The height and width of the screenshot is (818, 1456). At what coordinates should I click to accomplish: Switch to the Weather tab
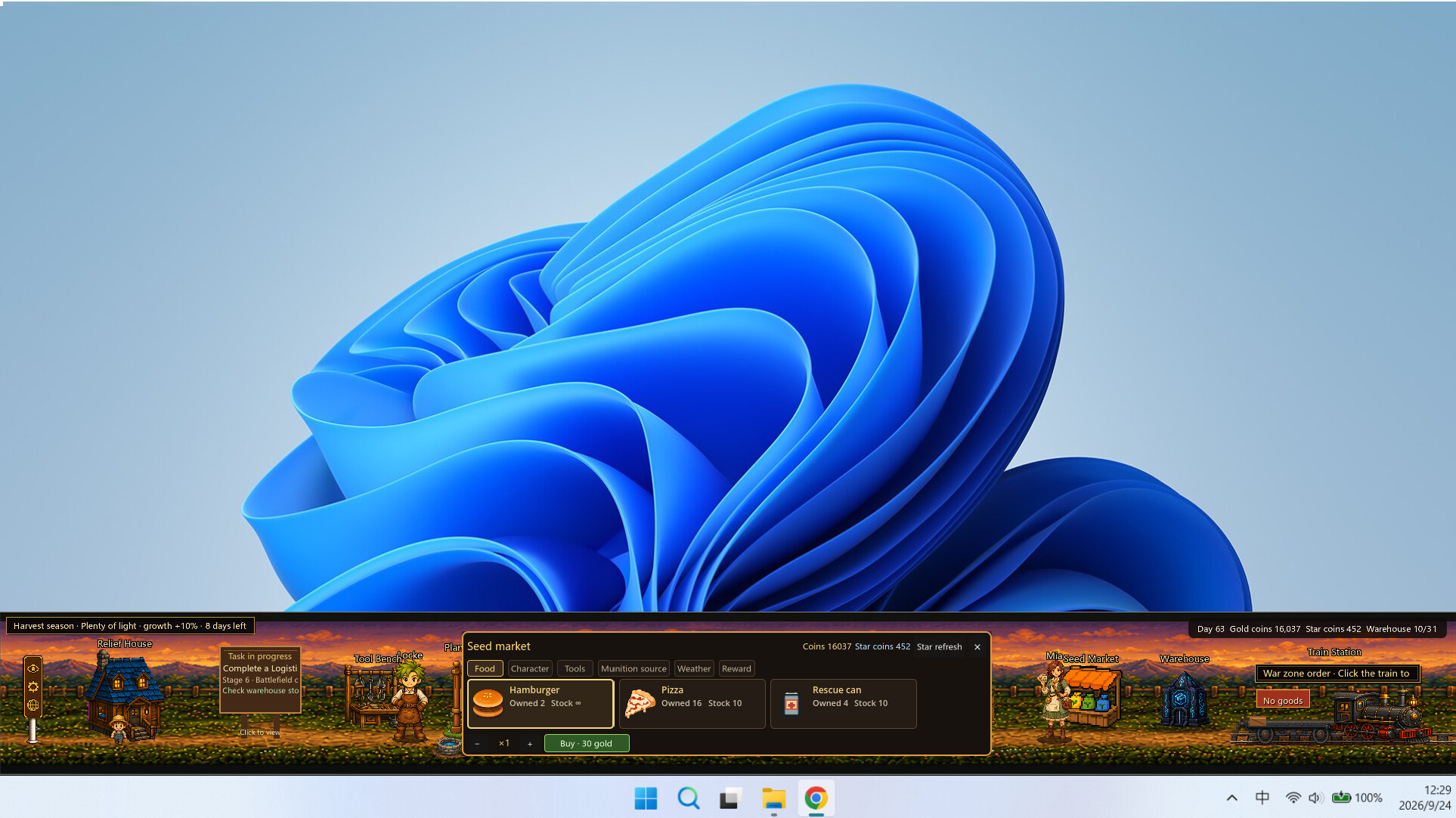694,668
